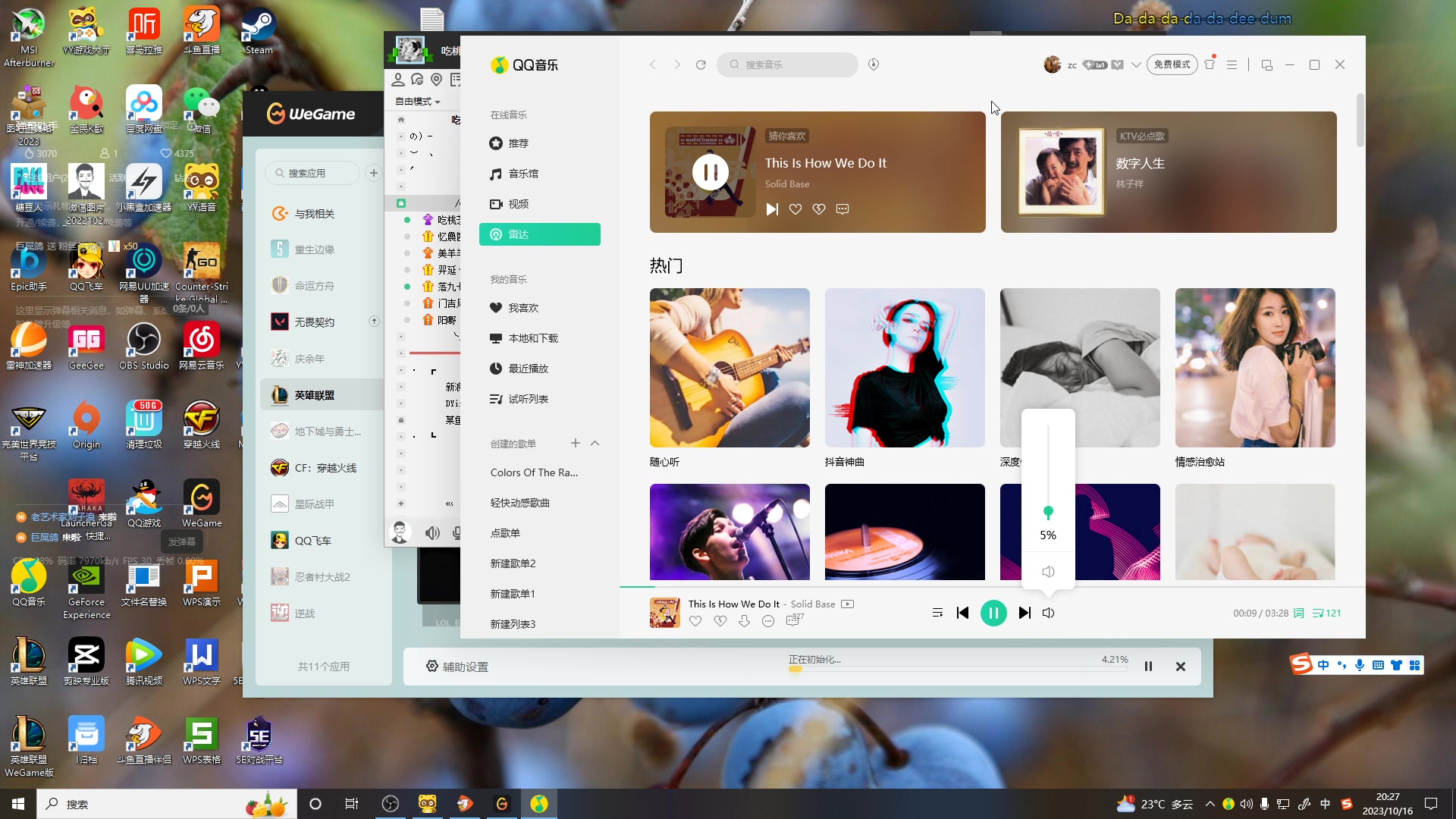Open playlist 新建歌单2
Viewport: 1456px width, 819px height.
513,563
